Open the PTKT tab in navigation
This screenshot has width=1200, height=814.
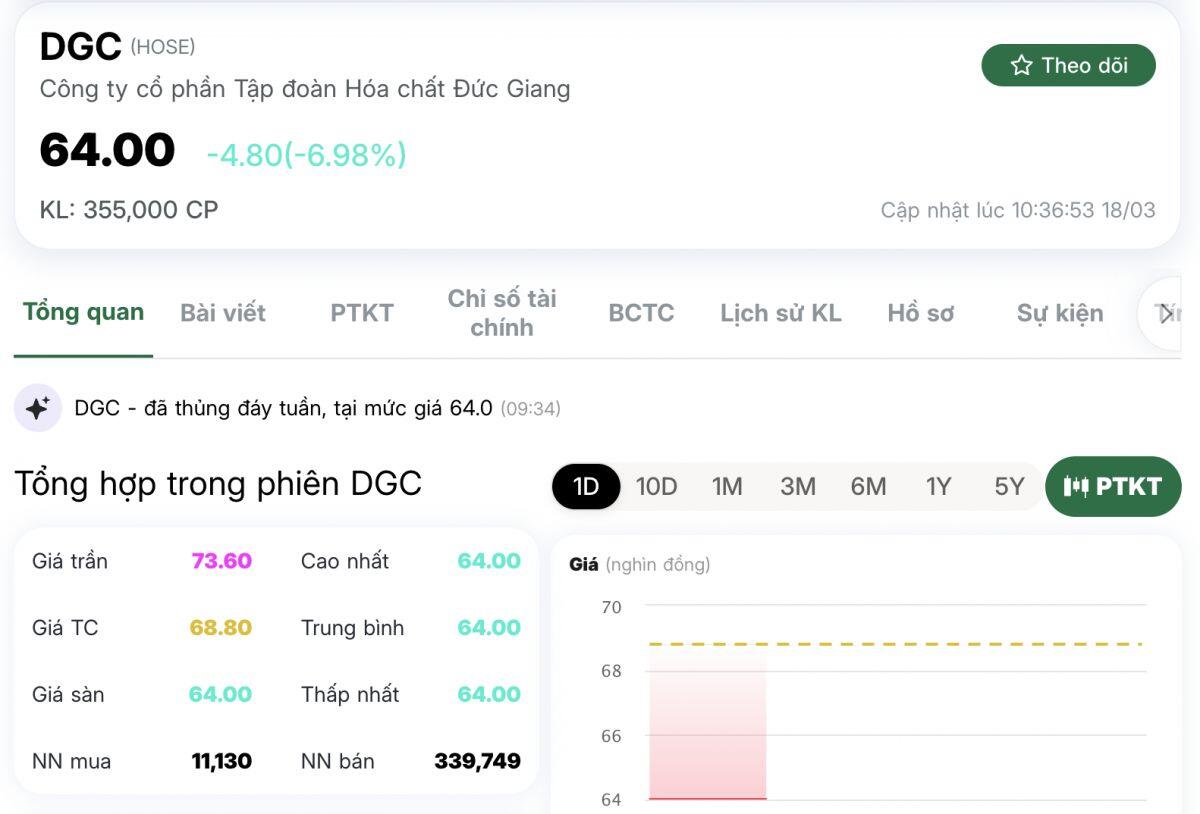[x=362, y=313]
